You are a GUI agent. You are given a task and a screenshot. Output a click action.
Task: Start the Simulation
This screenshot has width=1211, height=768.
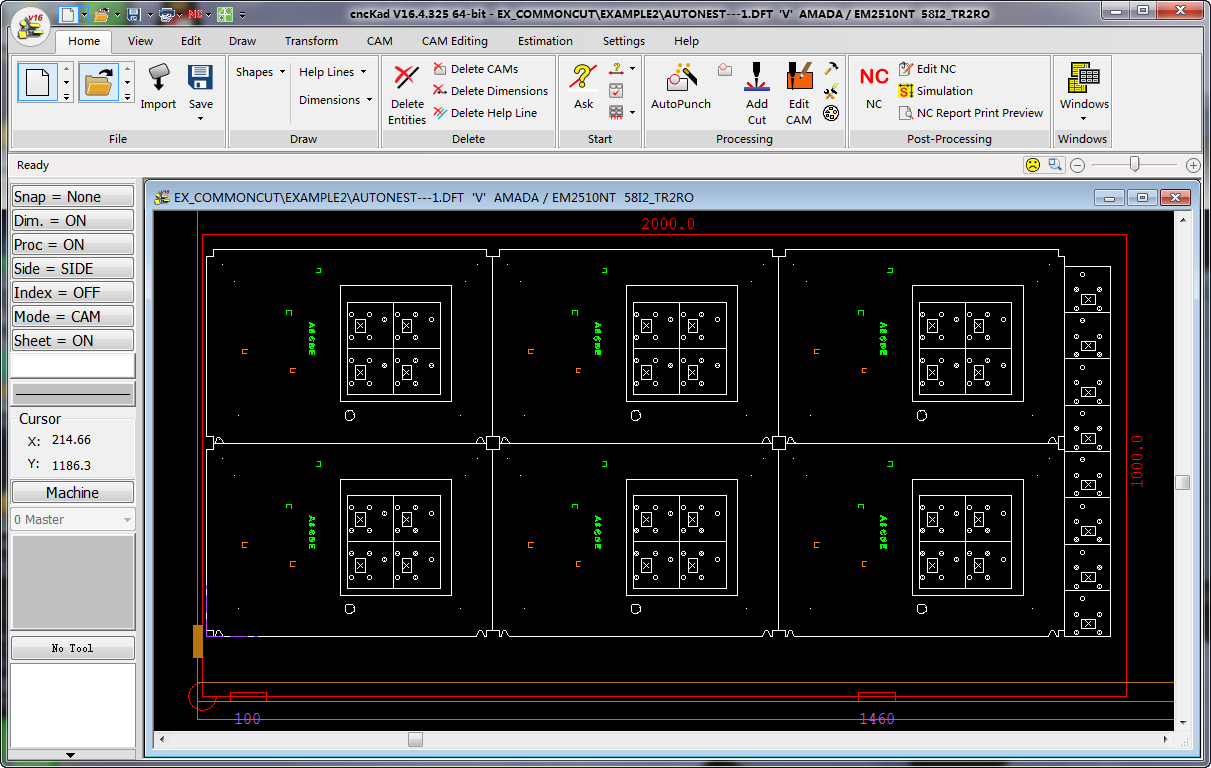(935, 91)
